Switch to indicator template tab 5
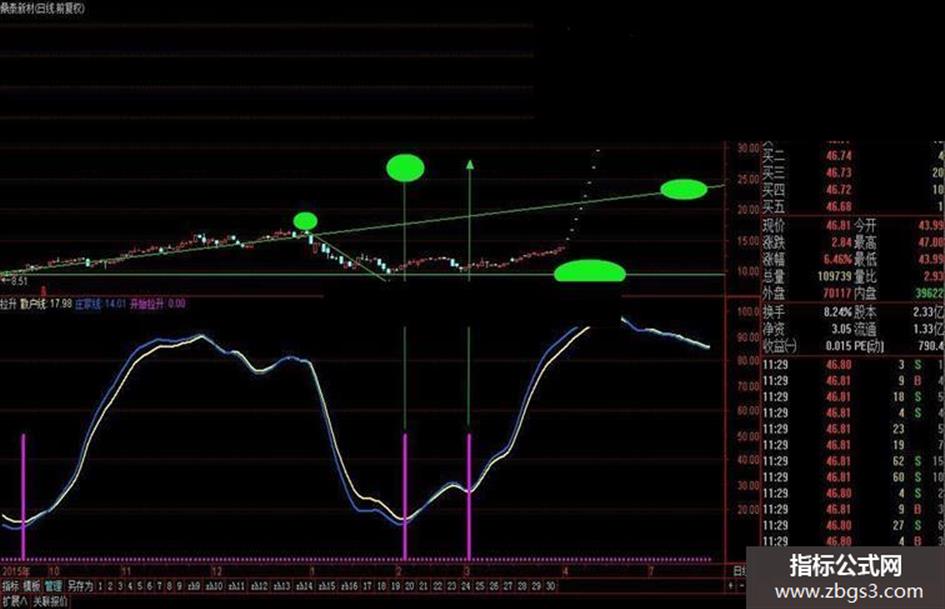Screen dimensions: 945x609 point(140,586)
